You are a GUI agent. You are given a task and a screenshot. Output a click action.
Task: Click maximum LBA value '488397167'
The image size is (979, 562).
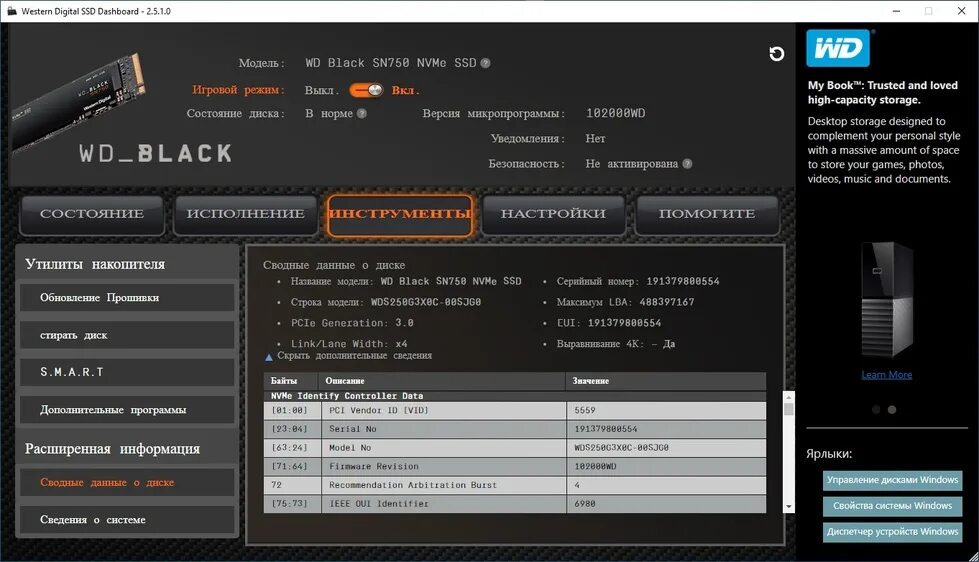[667, 302]
